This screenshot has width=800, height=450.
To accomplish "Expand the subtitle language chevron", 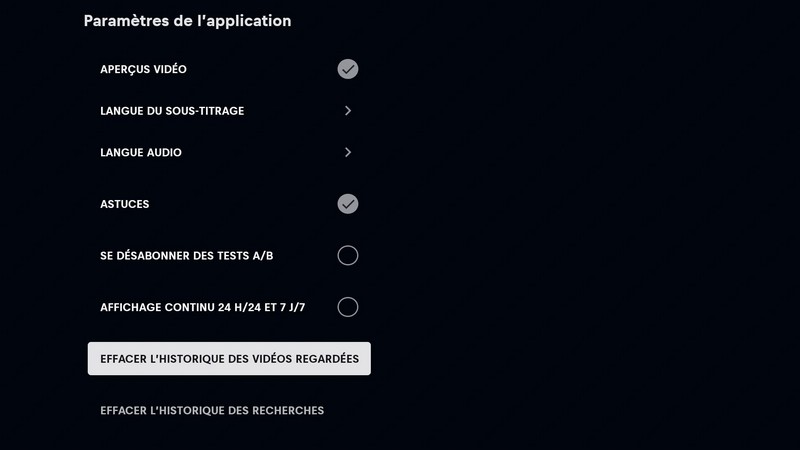I will pyautogui.click(x=348, y=111).
